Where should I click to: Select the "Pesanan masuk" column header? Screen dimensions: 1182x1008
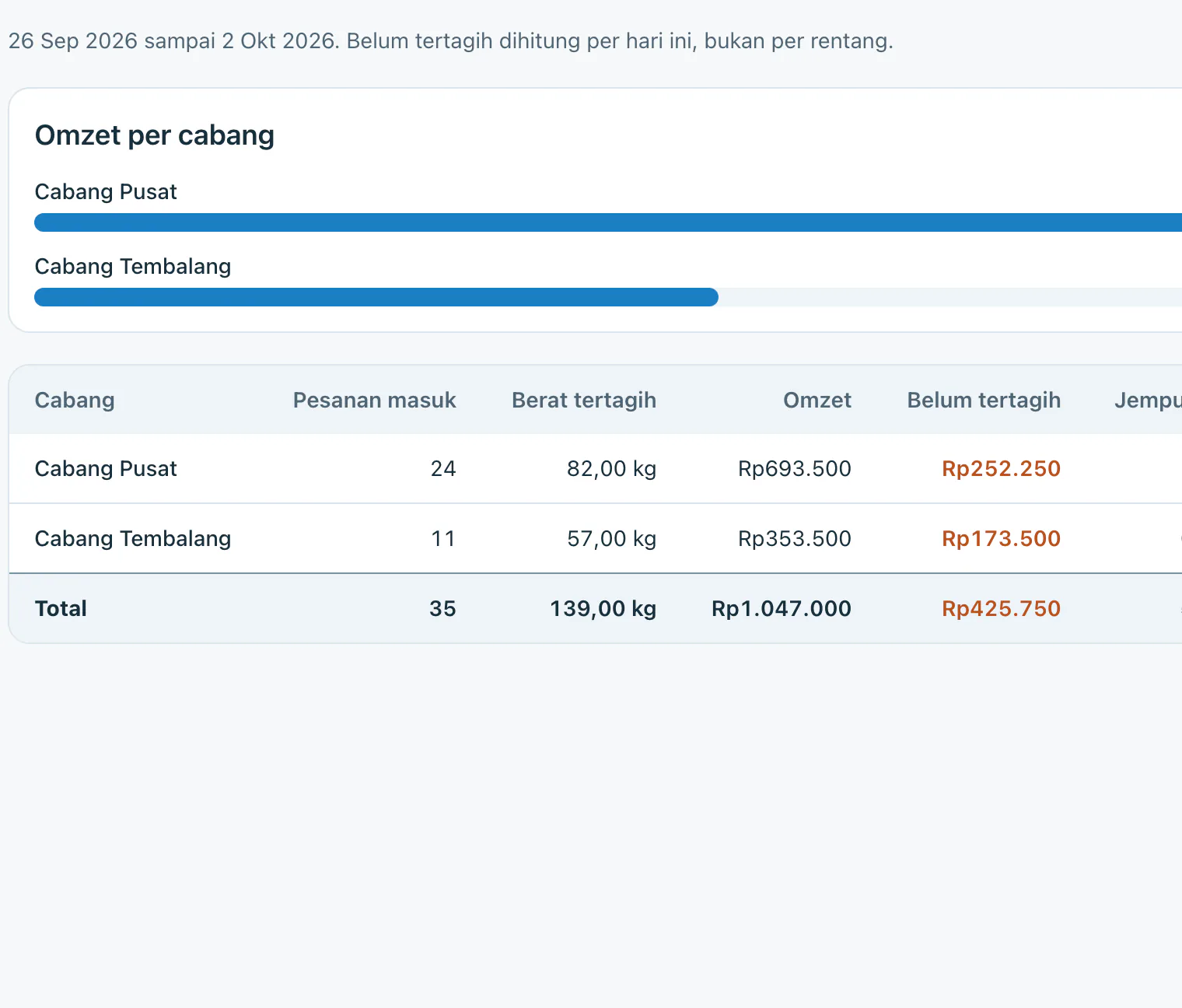point(374,400)
